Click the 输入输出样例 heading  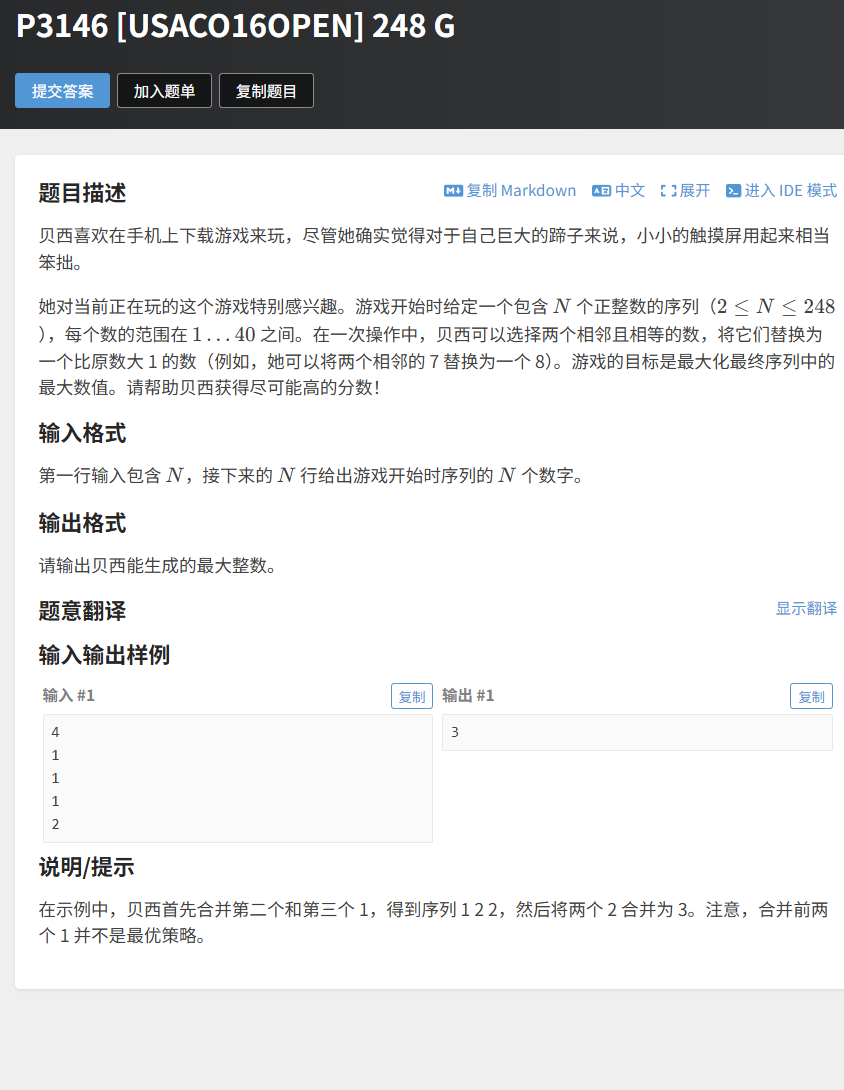104,654
